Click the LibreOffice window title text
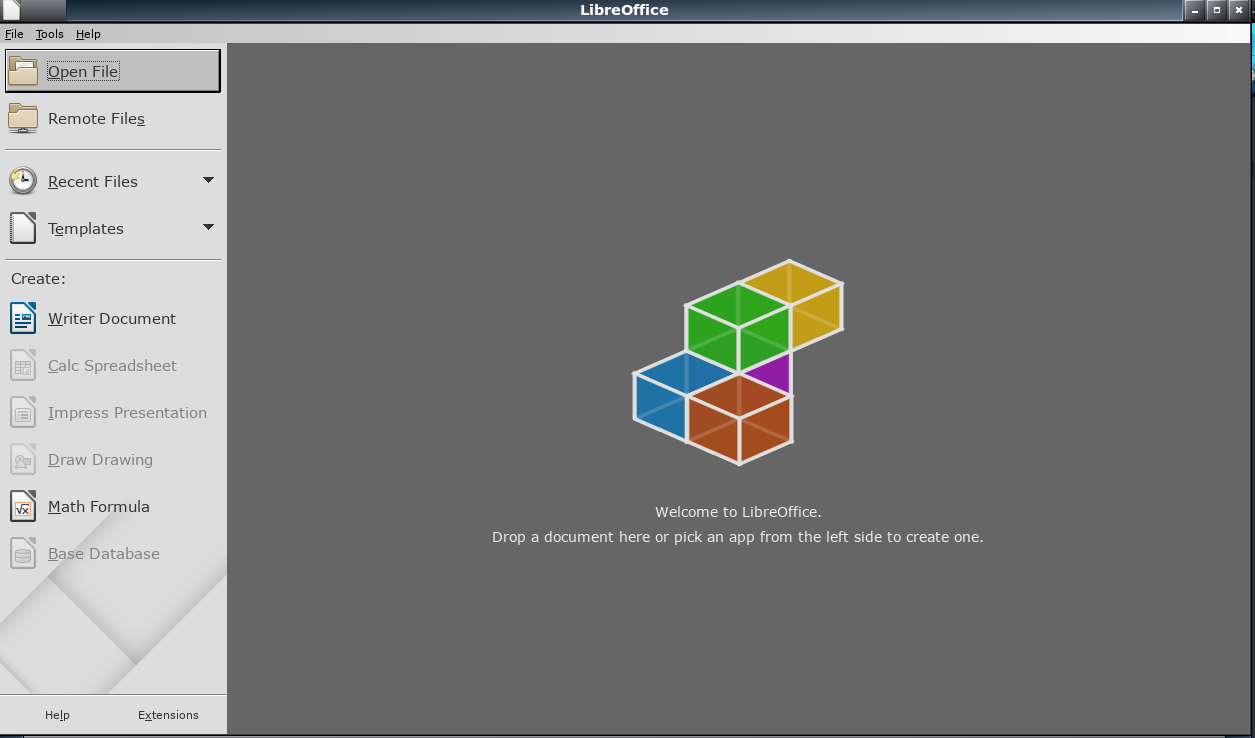The width and height of the screenshot is (1255, 738). 624,10
